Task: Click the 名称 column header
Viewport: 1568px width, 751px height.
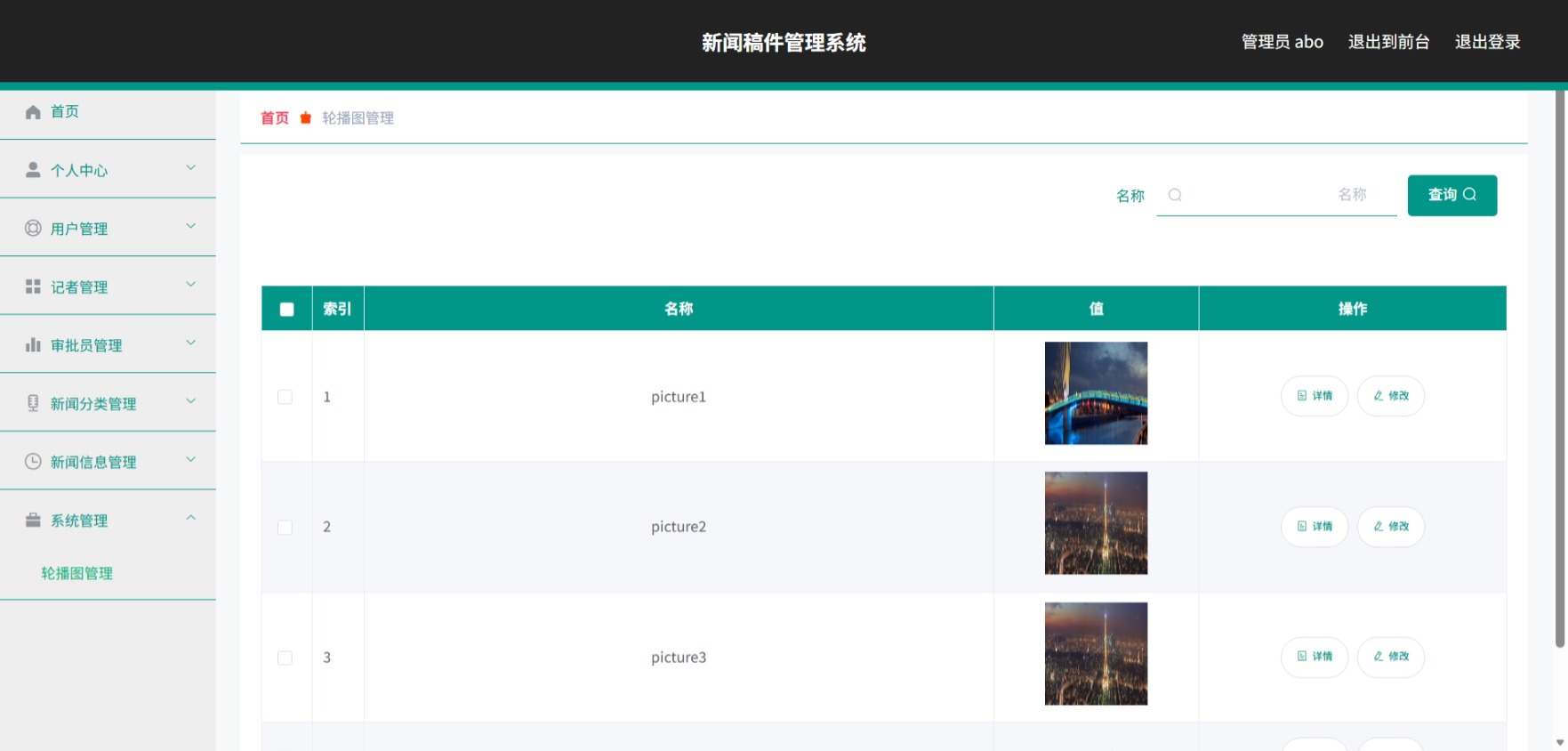Action: pos(679,309)
